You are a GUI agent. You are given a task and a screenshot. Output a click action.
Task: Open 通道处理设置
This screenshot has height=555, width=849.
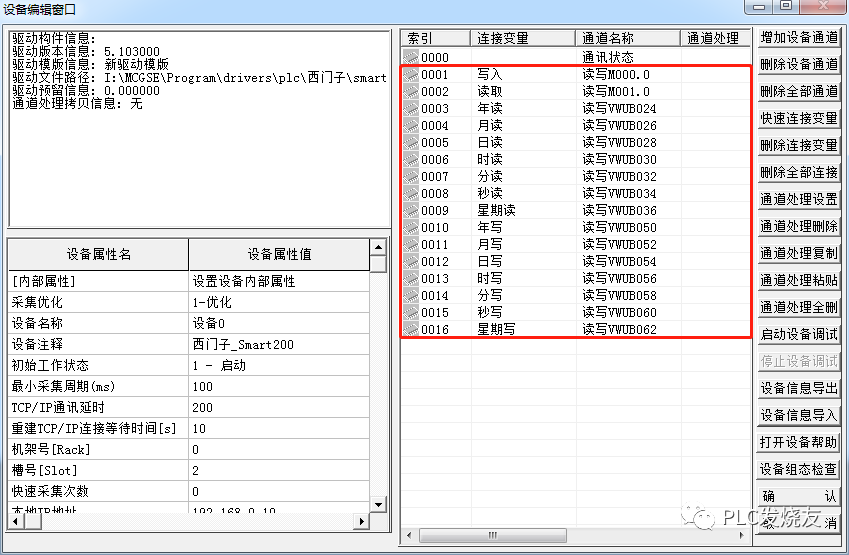coord(799,199)
